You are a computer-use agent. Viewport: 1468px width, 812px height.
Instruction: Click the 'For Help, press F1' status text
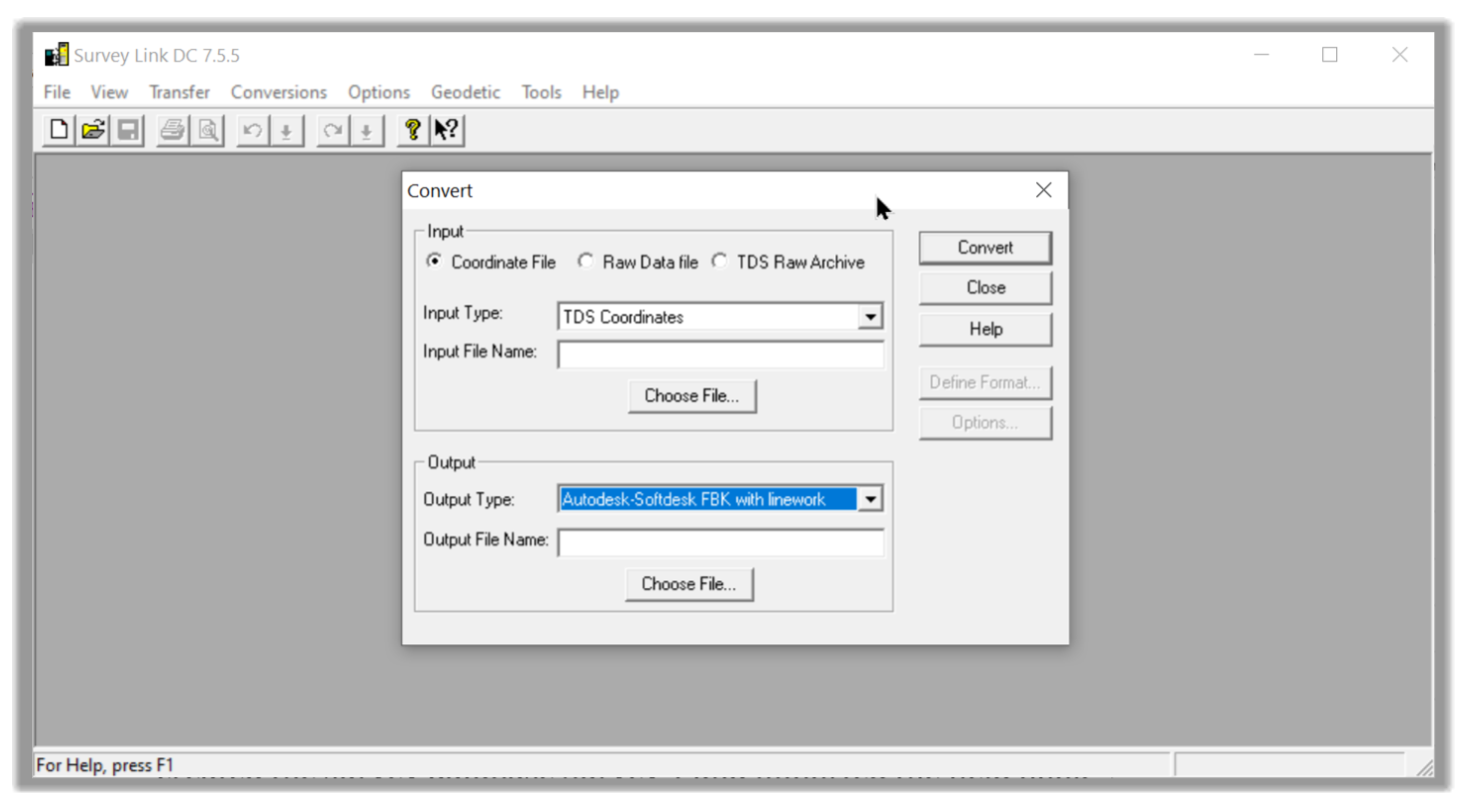click(x=105, y=765)
